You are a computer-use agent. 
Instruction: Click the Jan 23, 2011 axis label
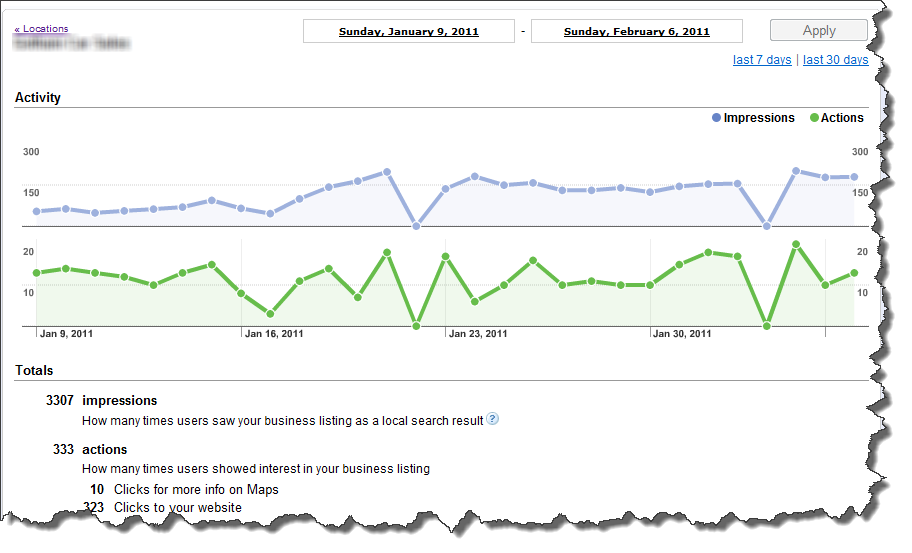pos(477,334)
